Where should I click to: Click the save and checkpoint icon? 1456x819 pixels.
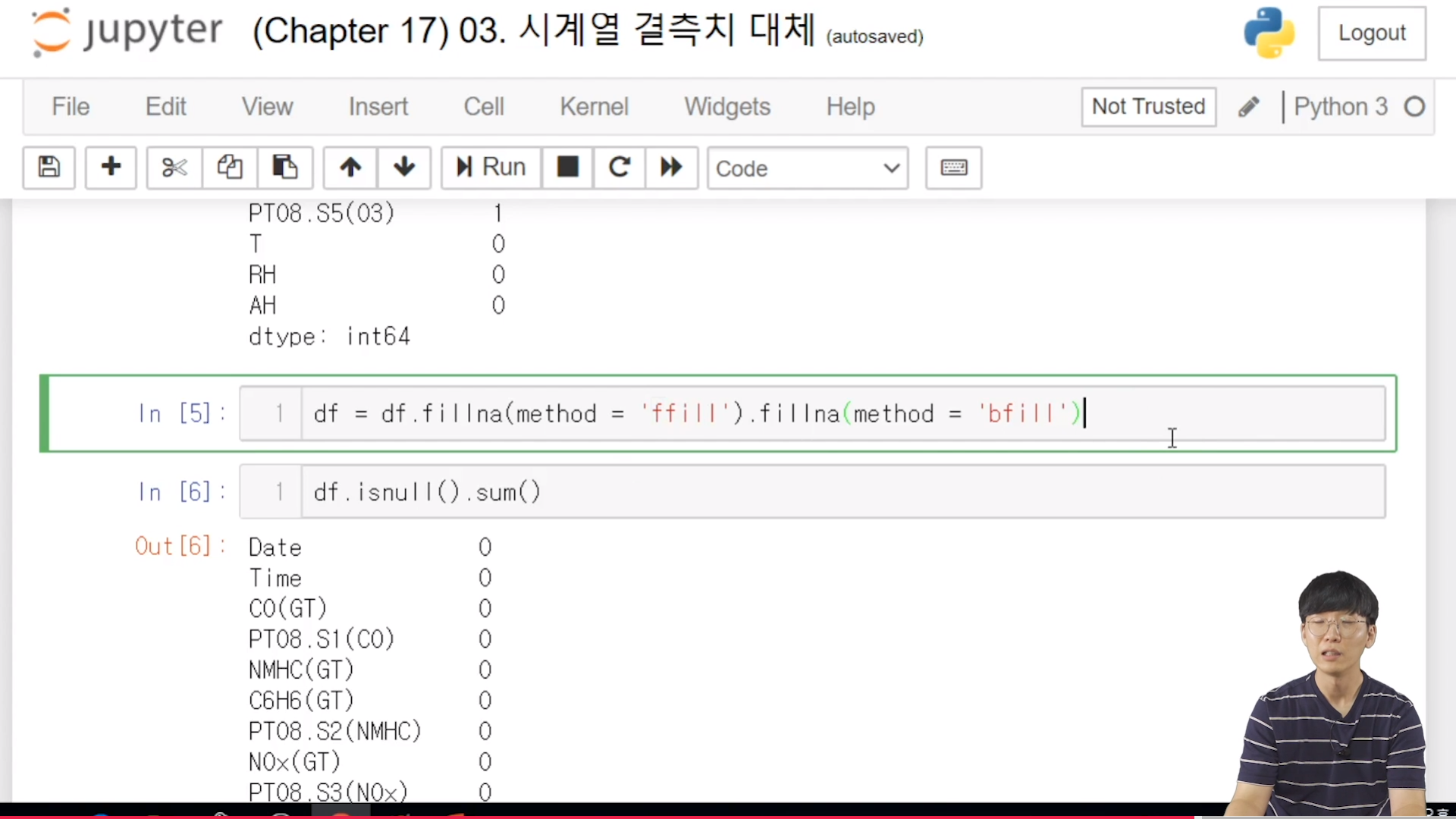click(x=49, y=168)
